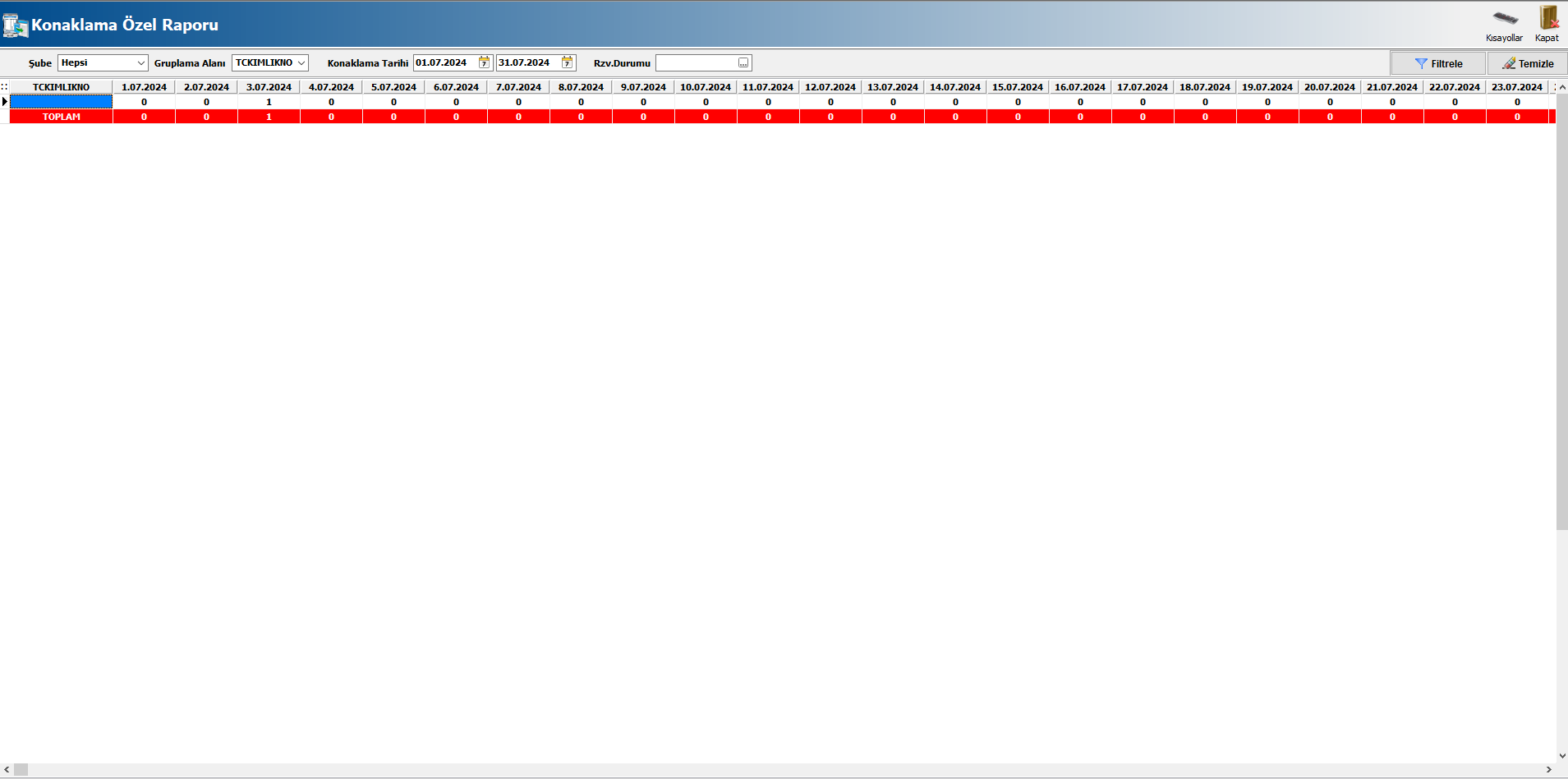The height and width of the screenshot is (779, 1568).
Task: Click column header 15.07.2024
Action: [x=1018, y=86]
